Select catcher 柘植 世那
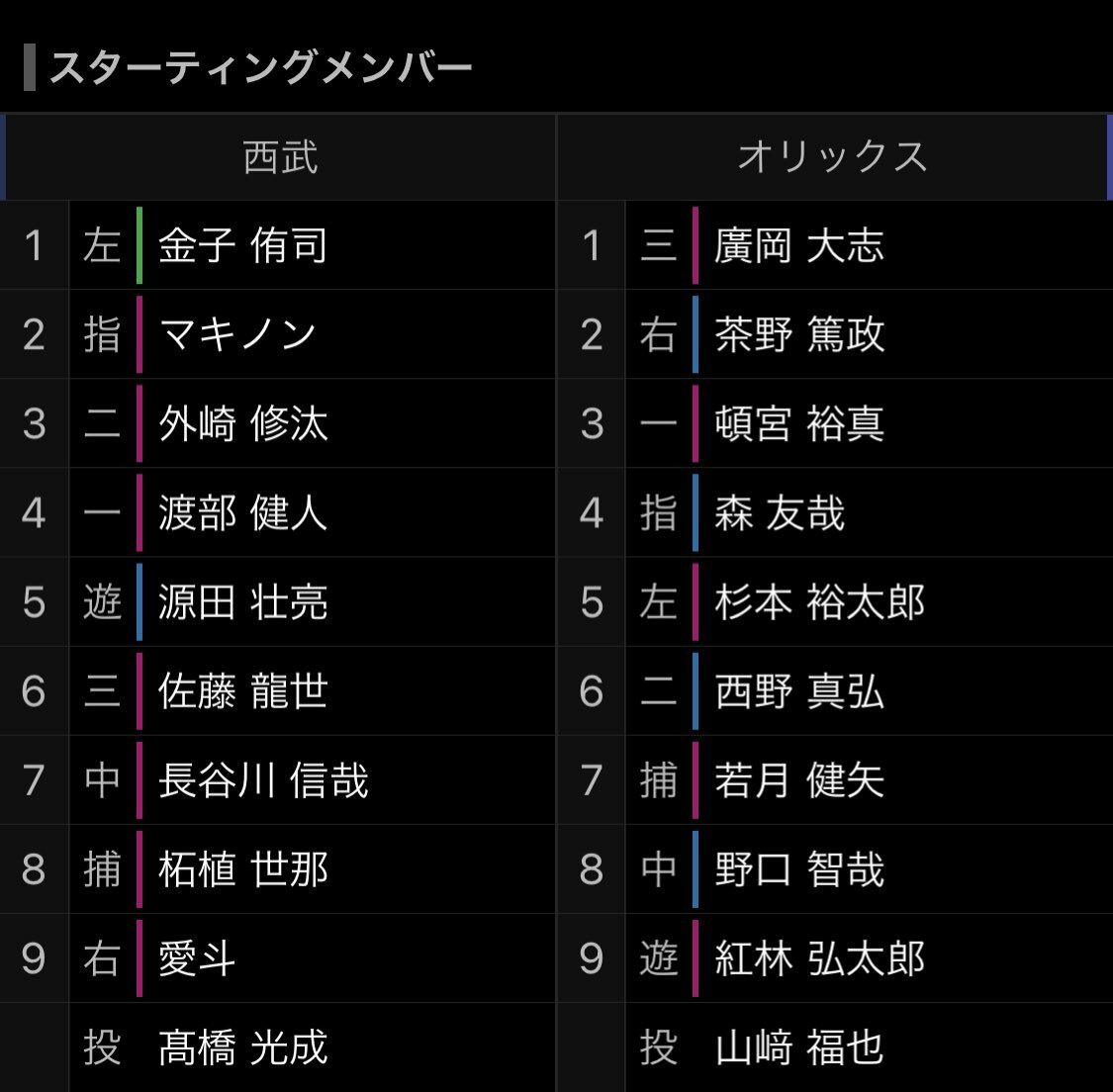The width and height of the screenshot is (1113, 1092). 242,869
